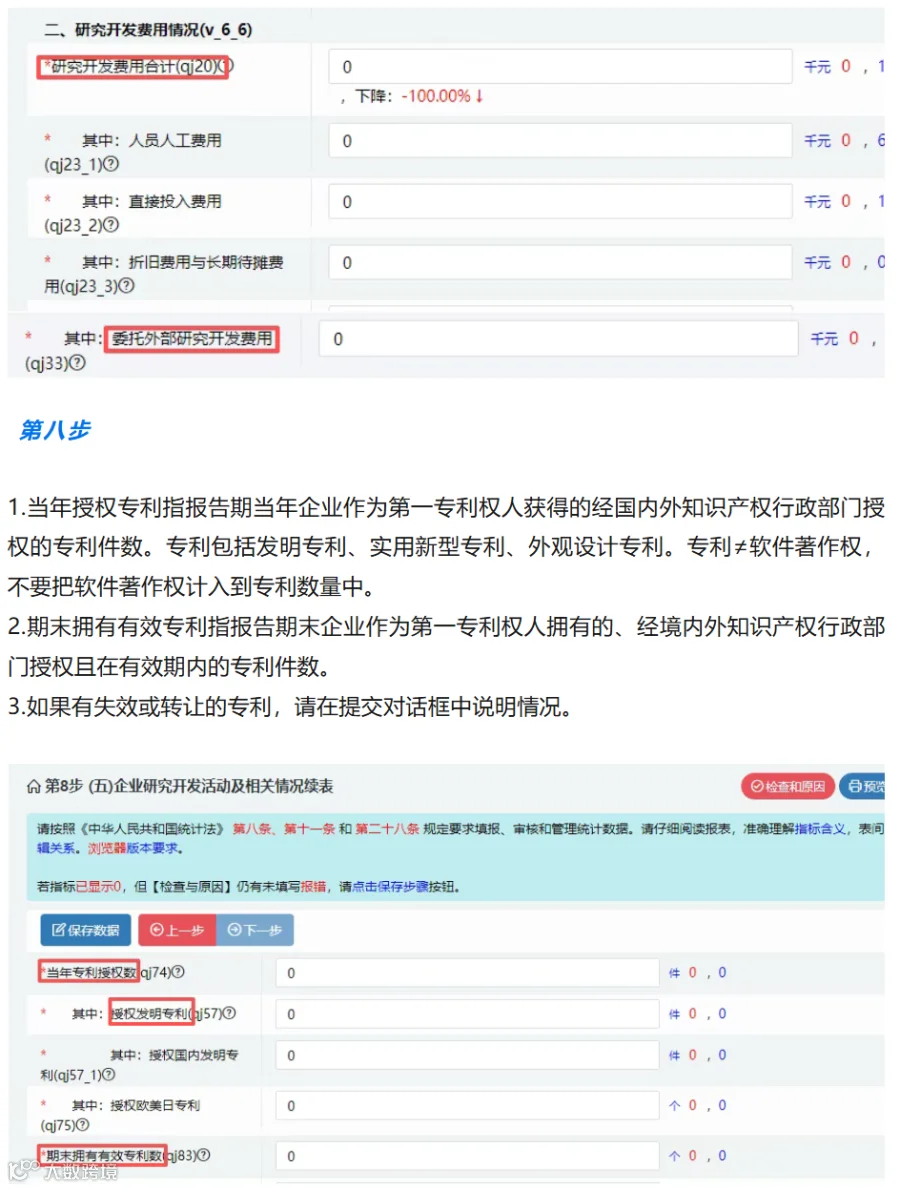Open help icon beside 授权发明专利 (qj57)
The image size is (900, 1188).
[229, 1013]
